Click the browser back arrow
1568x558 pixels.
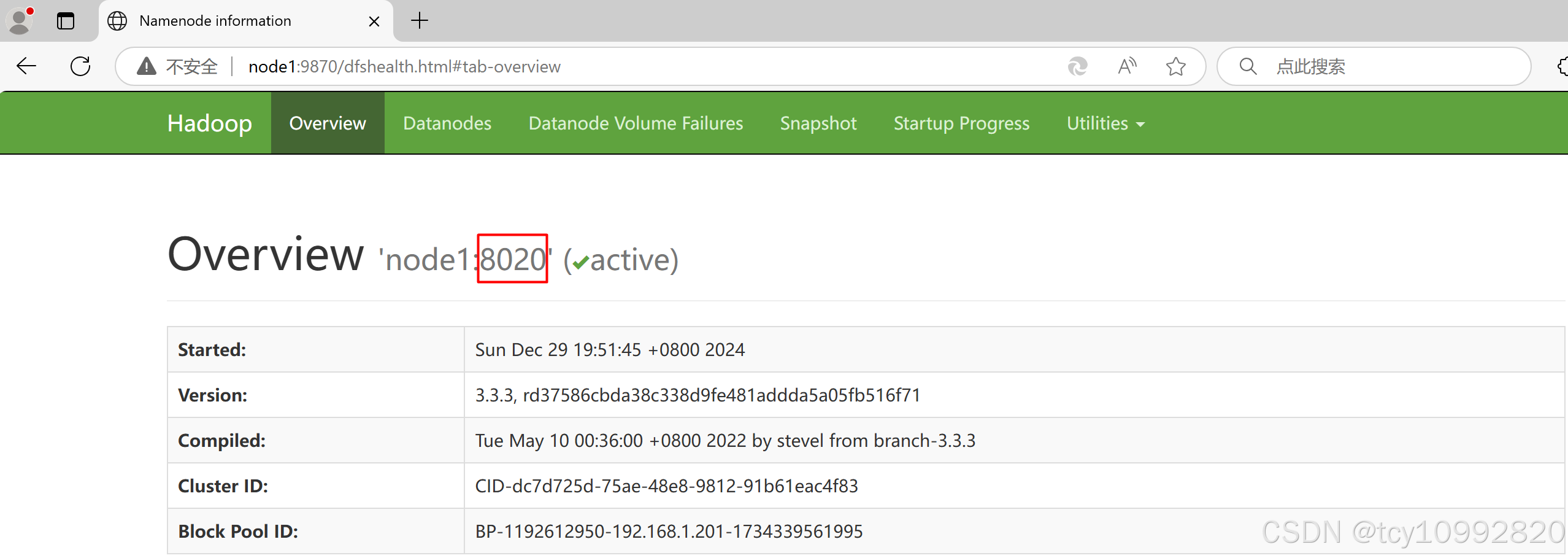coord(26,66)
